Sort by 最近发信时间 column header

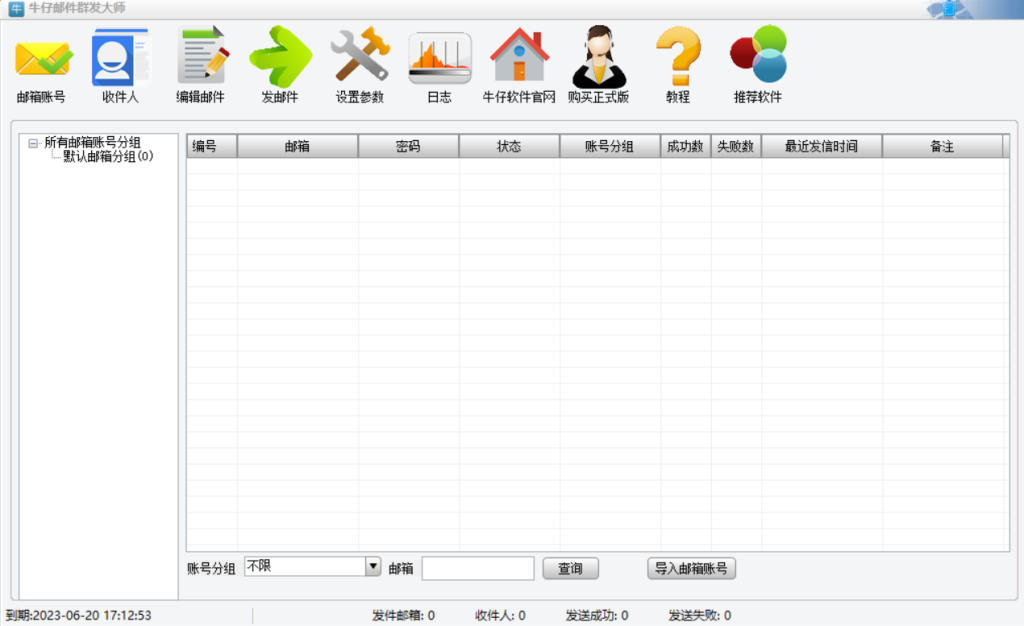click(821, 147)
